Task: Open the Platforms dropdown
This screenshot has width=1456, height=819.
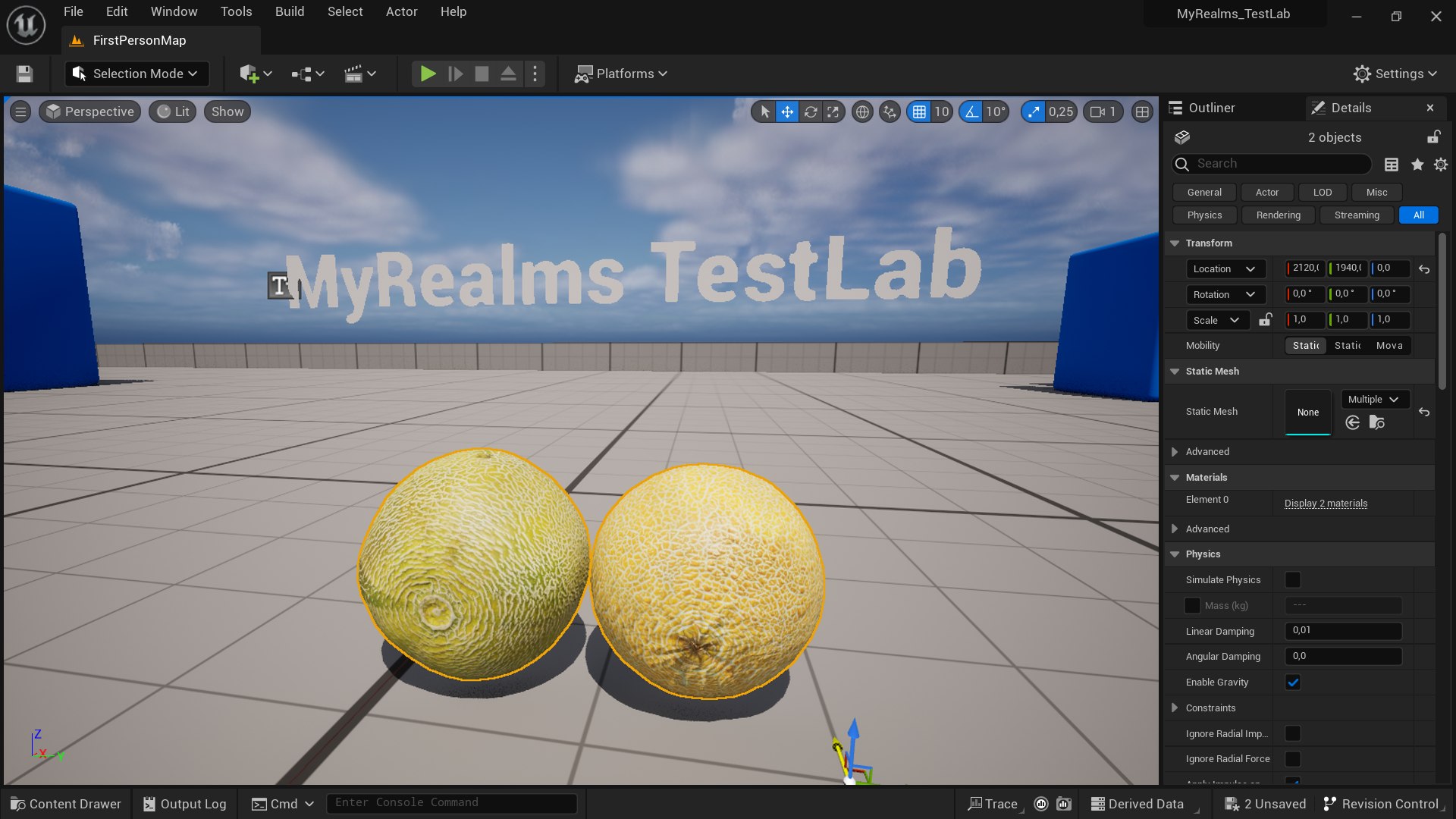Action: pyautogui.click(x=621, y=74)
